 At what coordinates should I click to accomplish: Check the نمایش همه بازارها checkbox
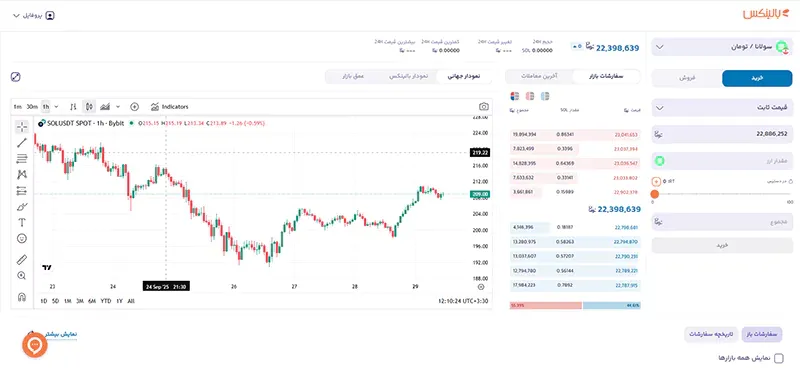tap(779, 358)
